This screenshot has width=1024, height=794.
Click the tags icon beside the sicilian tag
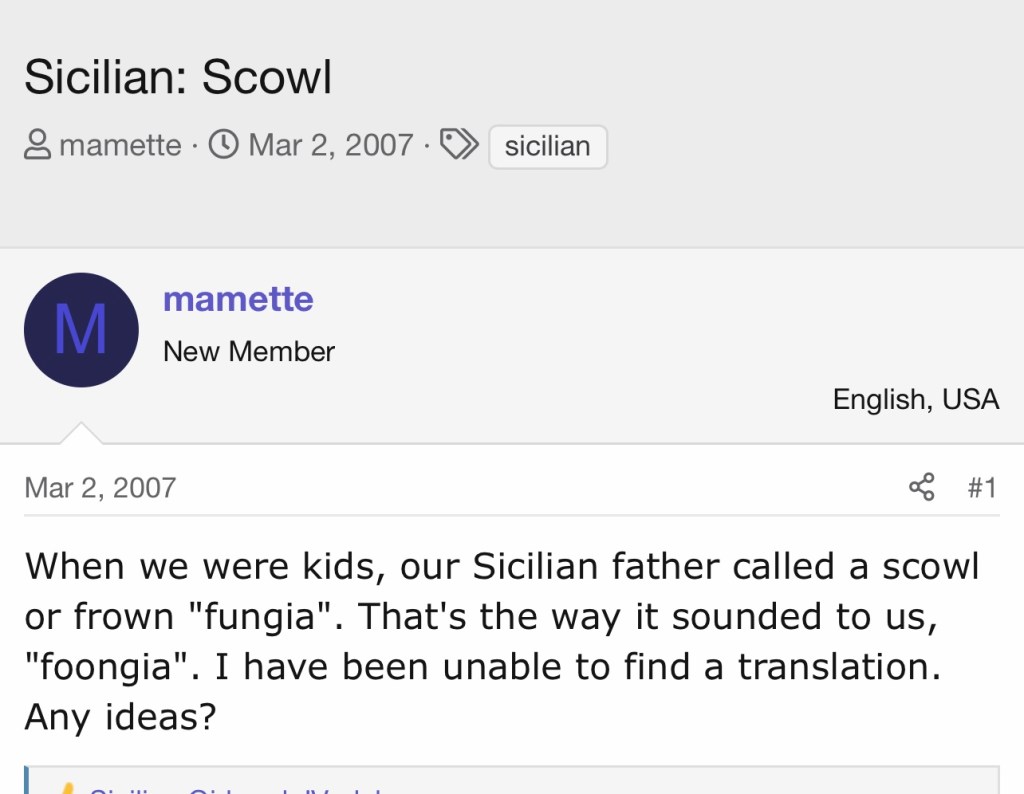[459, 145]
